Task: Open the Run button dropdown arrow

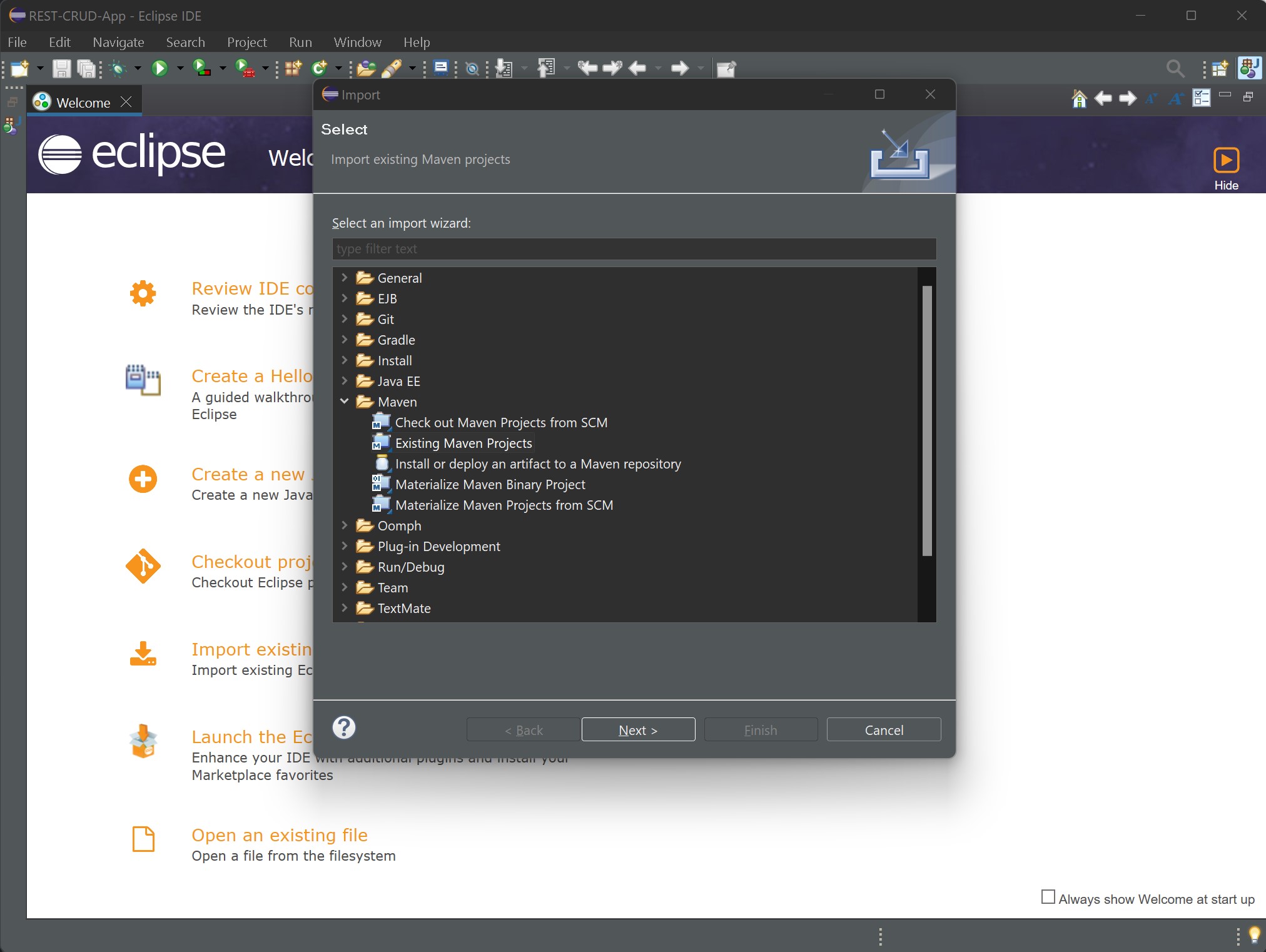Action: point(180,68)
